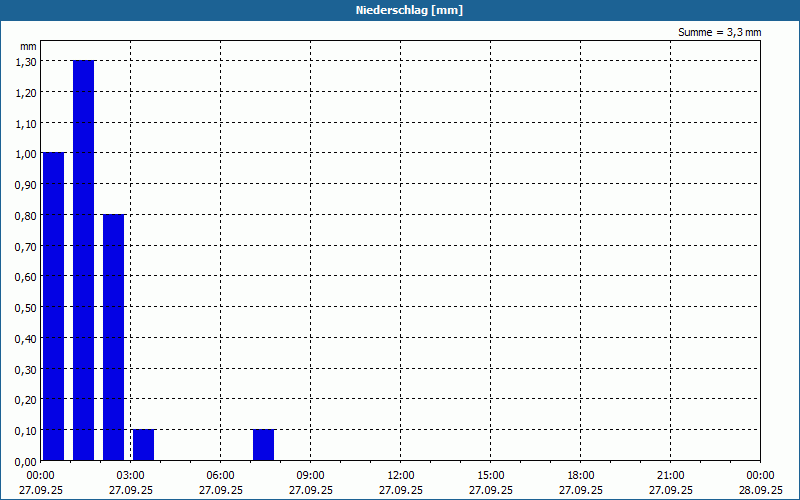Select the 0,80 mm precipitation bar
The height and width of the screenshot is (500, 800).
tap(114, 337)
